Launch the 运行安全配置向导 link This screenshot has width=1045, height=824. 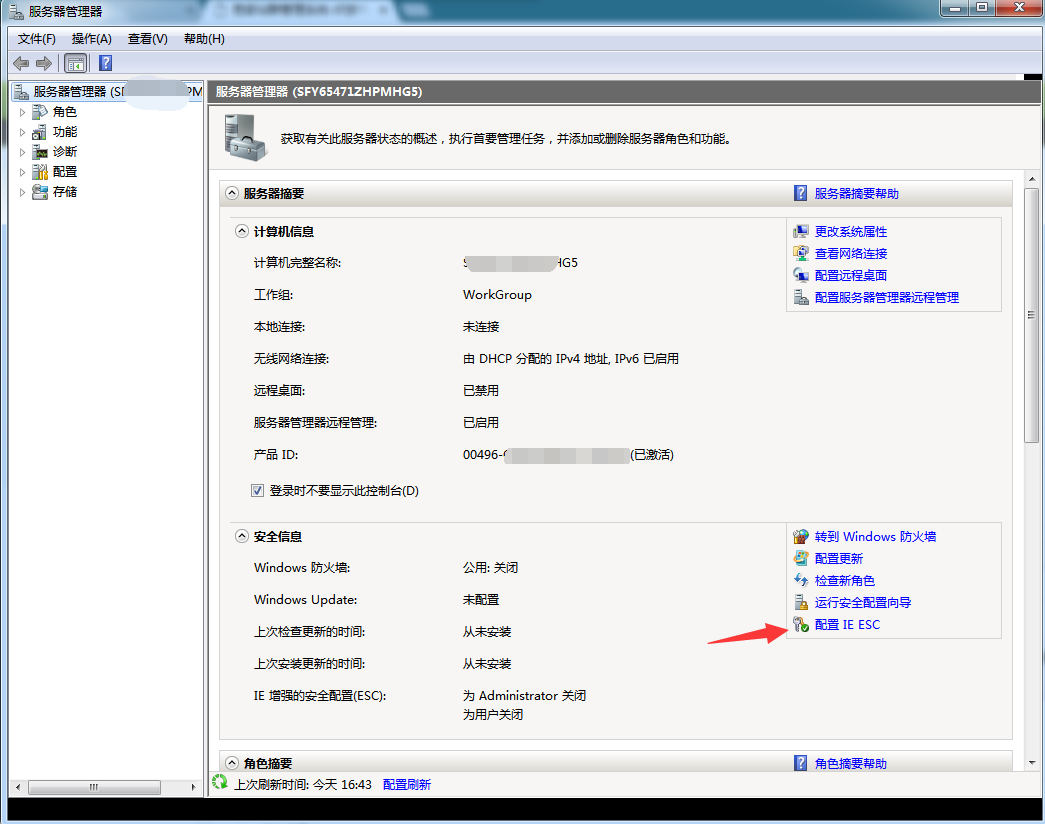[863, 603]
